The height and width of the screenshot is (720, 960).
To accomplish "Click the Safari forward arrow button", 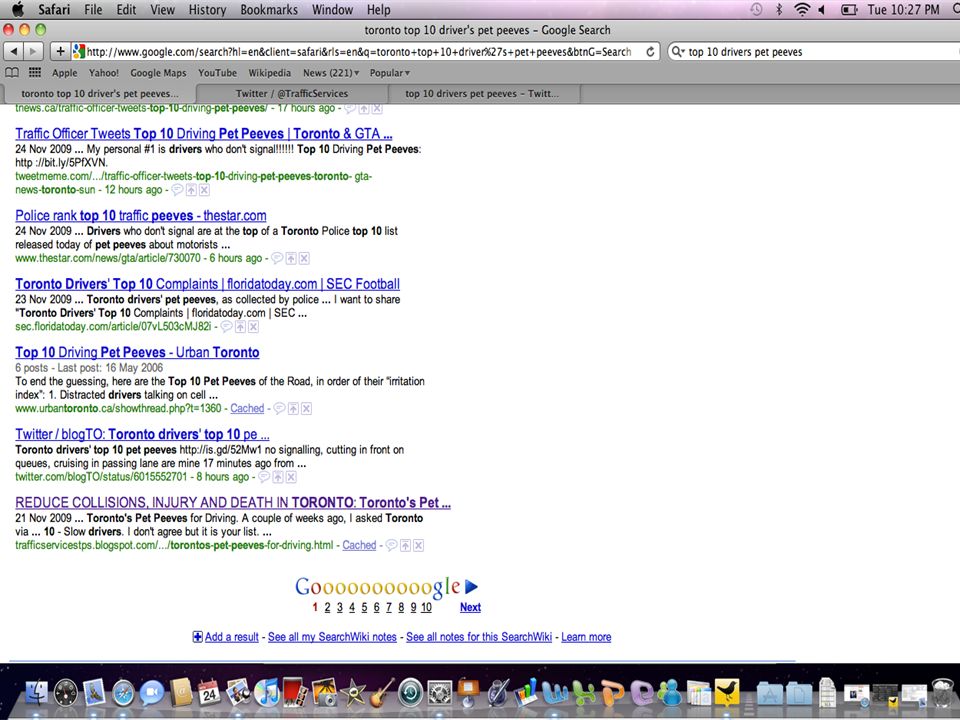I will [x=33, y=51].
